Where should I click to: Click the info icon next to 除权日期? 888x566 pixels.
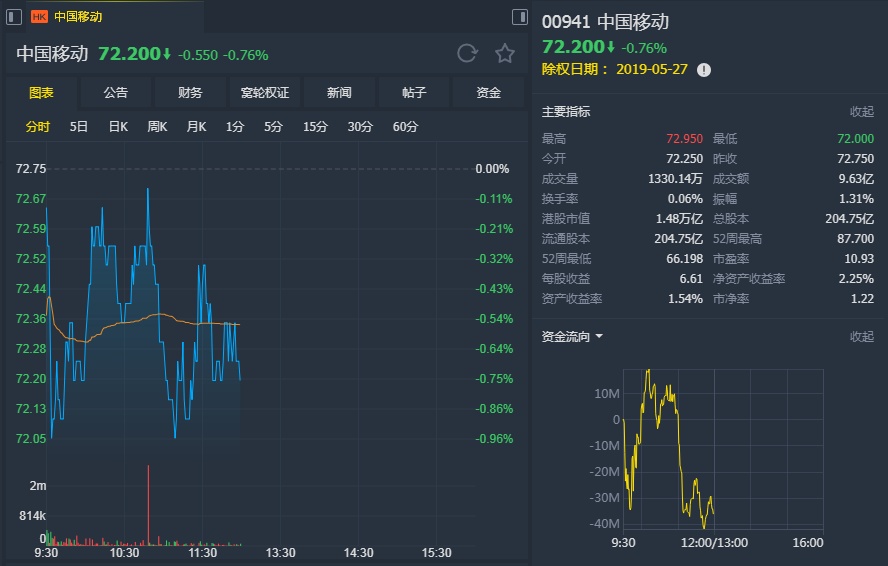point(704,70)
